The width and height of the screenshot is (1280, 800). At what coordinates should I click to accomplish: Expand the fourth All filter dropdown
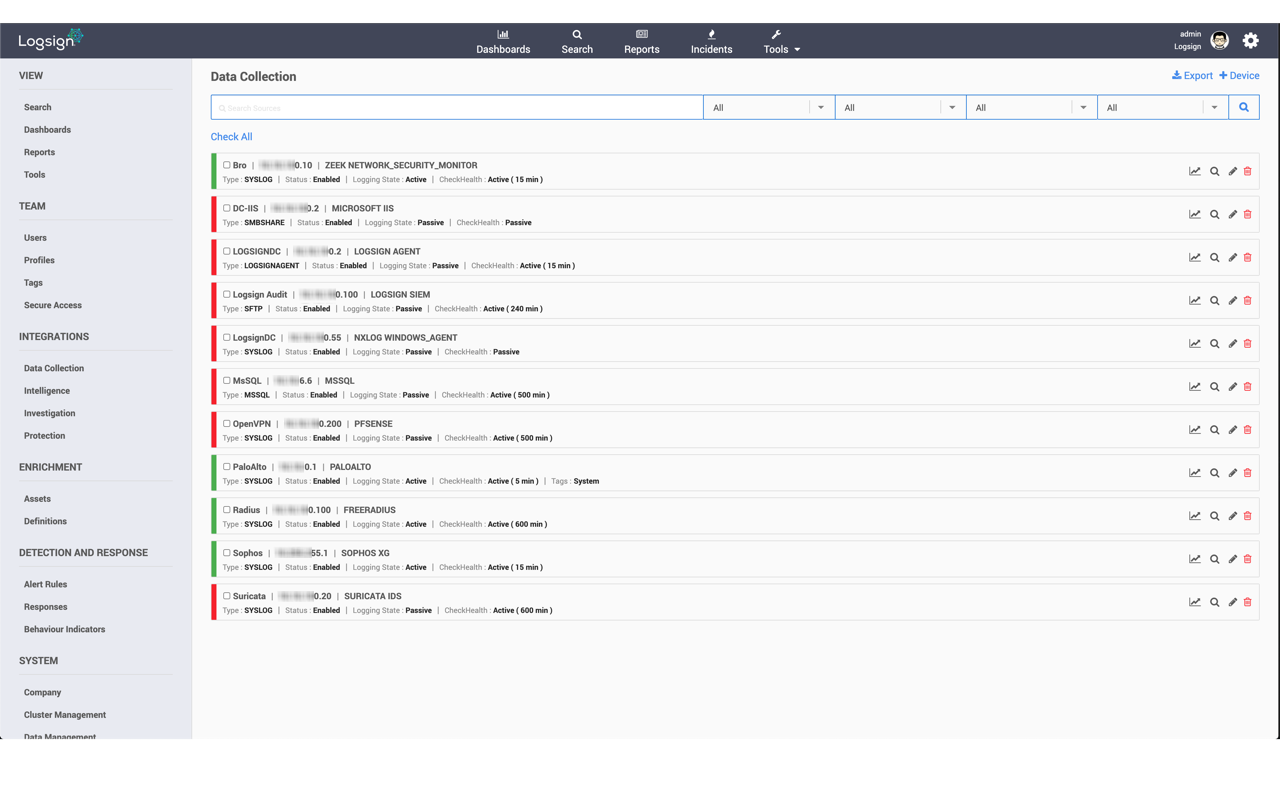click(x=1163, y=107)
